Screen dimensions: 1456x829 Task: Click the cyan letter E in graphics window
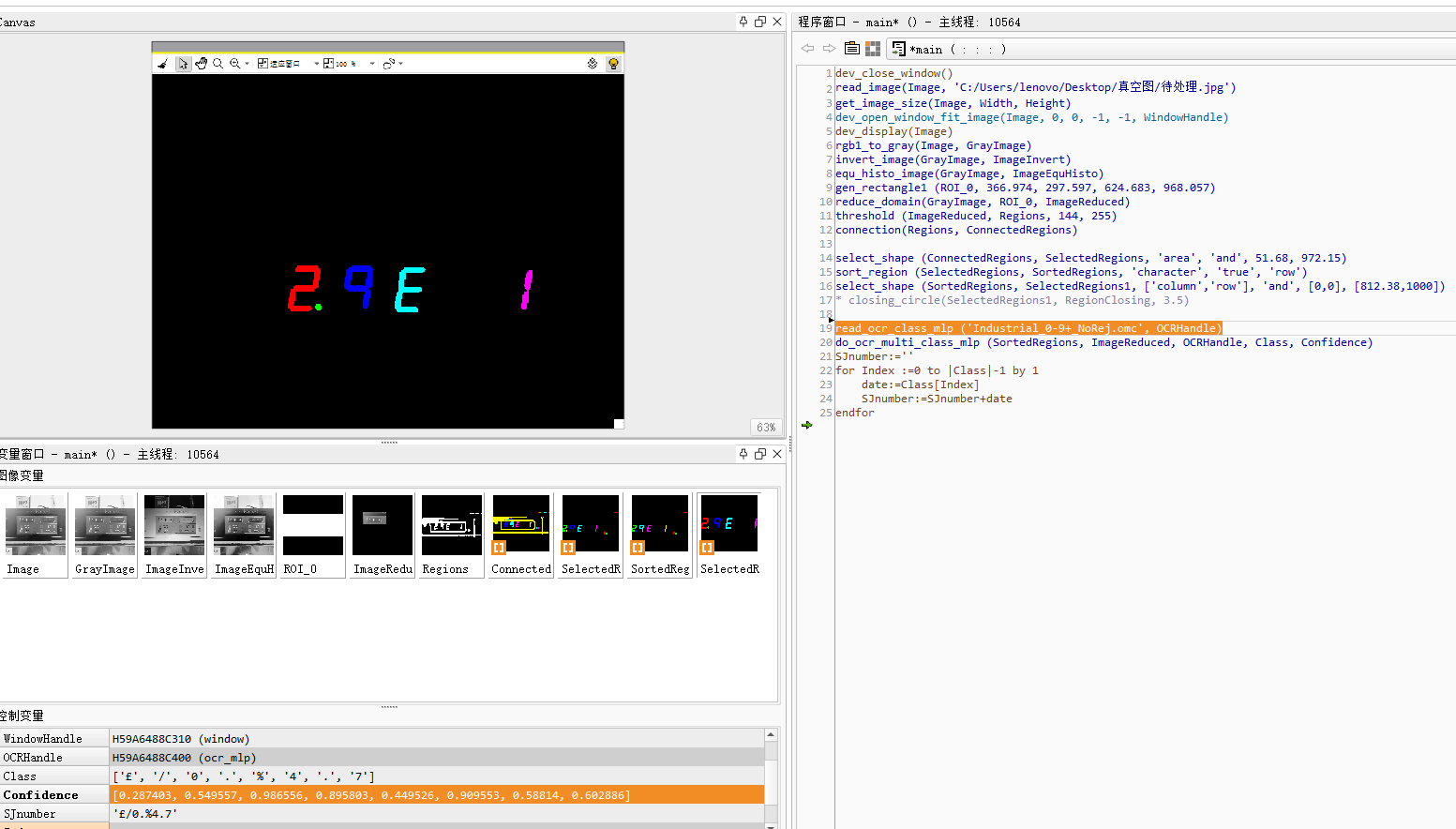[410, 289]
